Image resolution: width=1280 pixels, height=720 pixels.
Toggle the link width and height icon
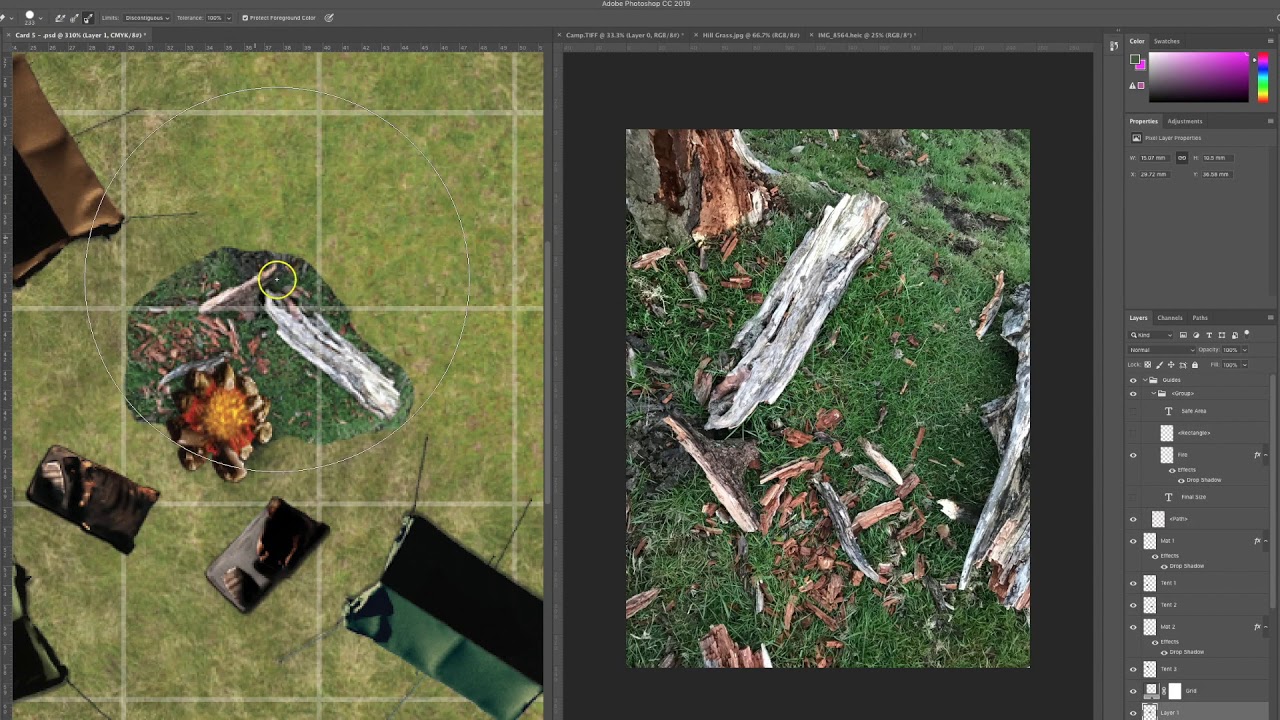(1182, 158)
